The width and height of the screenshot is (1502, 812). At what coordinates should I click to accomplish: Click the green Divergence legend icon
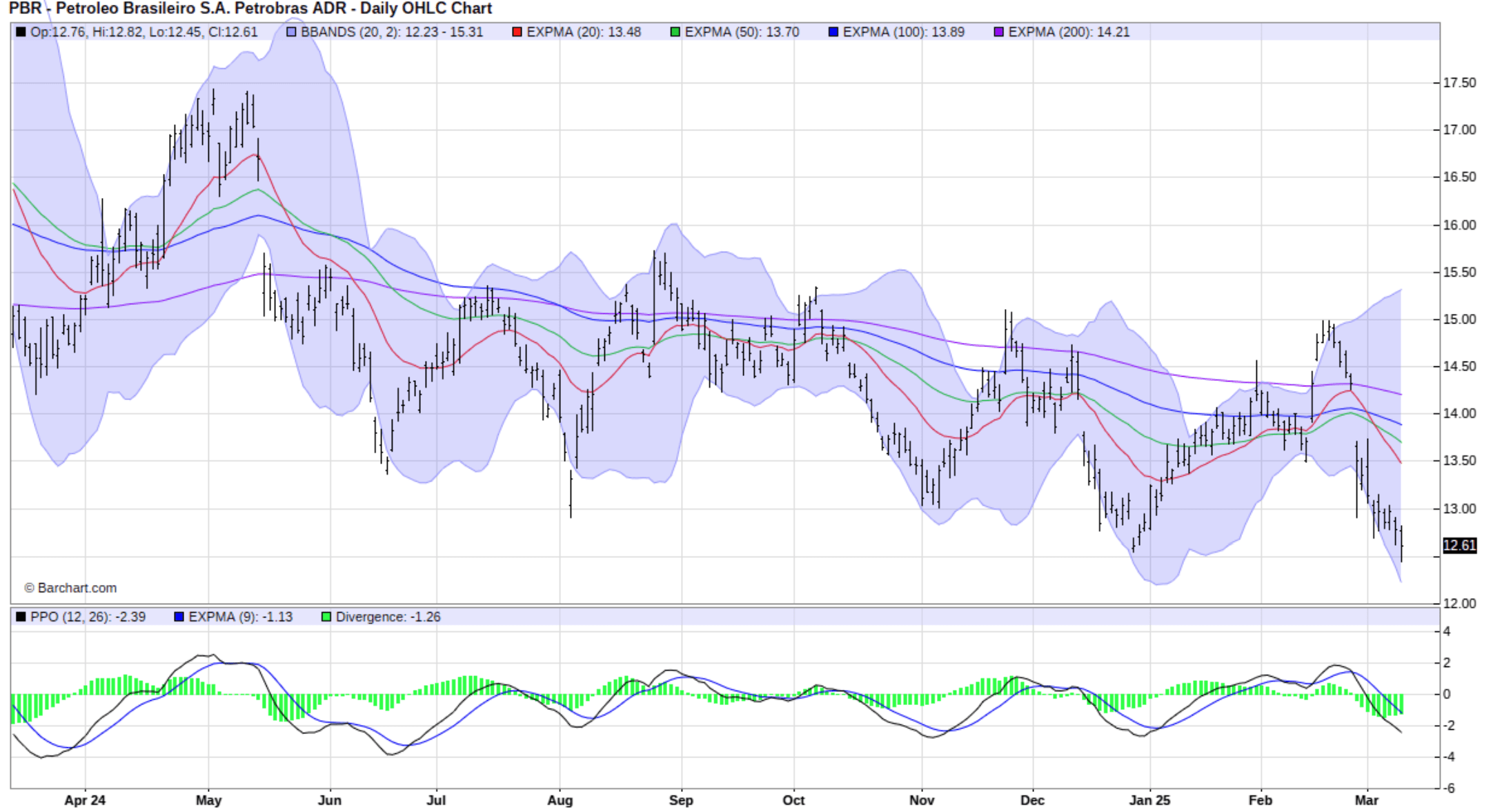point(324,617)
